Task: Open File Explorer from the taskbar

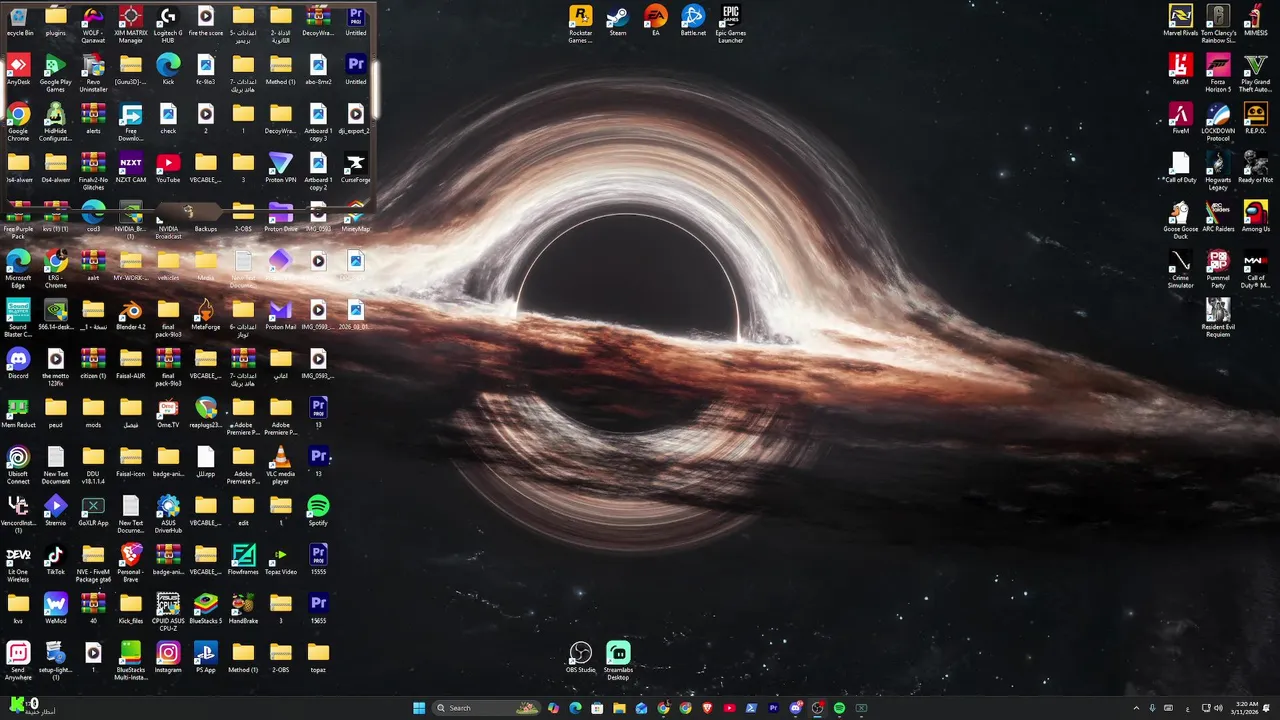Action: 619,708
